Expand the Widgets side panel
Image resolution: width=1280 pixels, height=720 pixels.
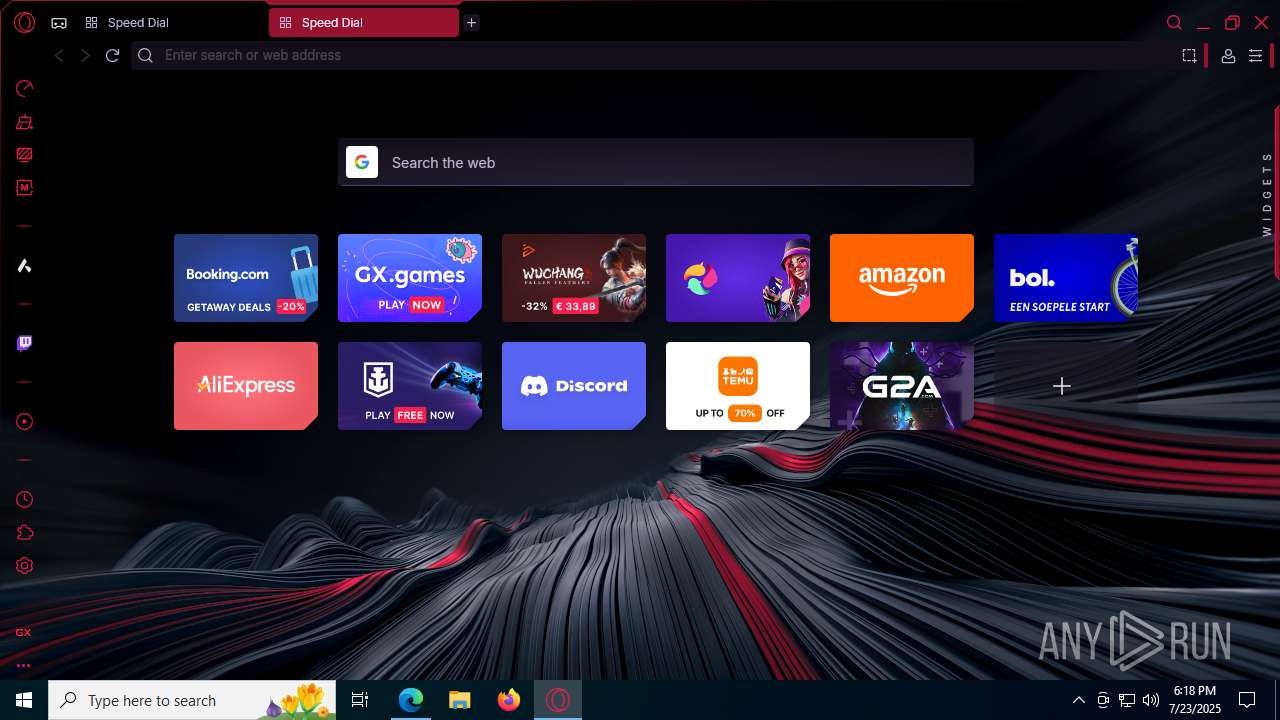[x=1267, y=193]
